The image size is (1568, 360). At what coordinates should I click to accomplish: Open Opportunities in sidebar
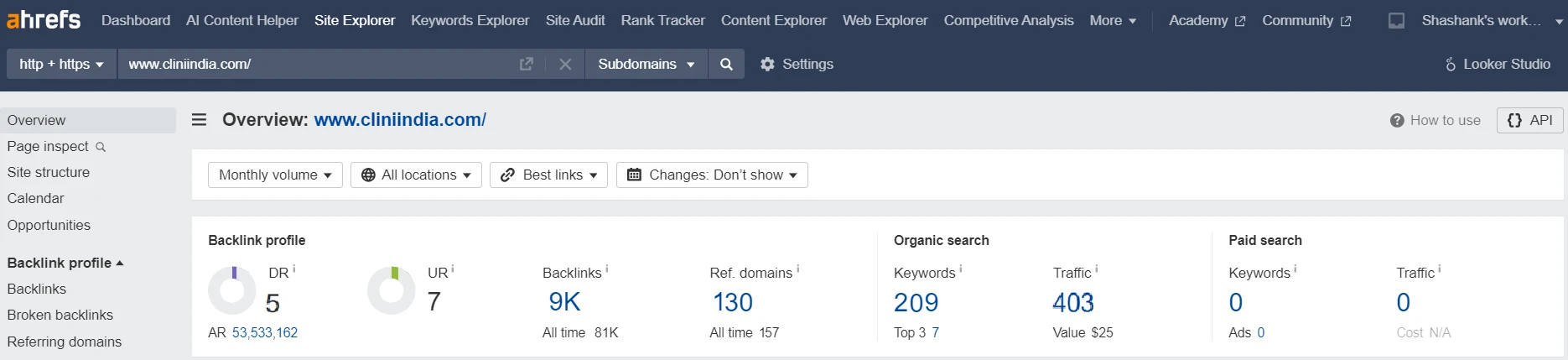[x=49, y=225]
